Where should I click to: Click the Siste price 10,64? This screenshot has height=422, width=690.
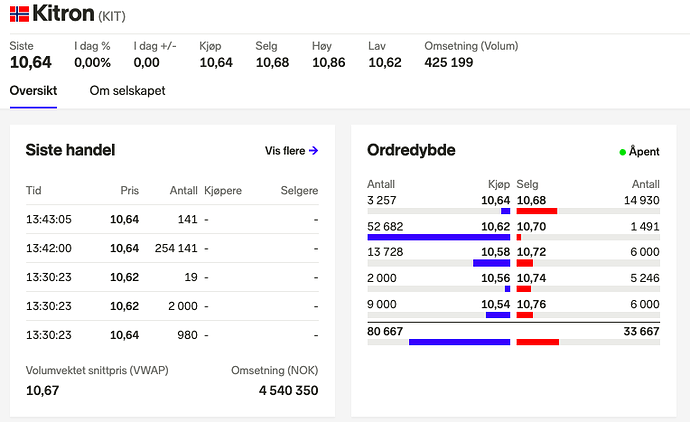click(31, 62)
